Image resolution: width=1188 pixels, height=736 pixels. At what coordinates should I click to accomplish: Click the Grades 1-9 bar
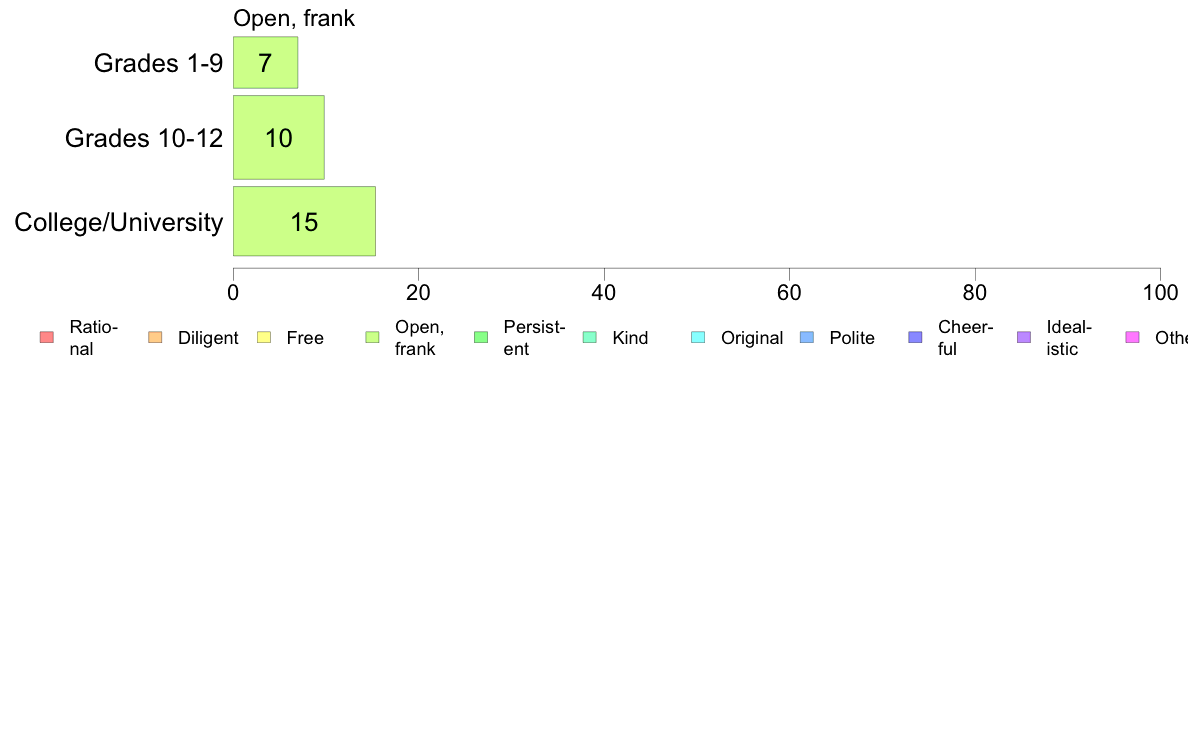[265, 62]
